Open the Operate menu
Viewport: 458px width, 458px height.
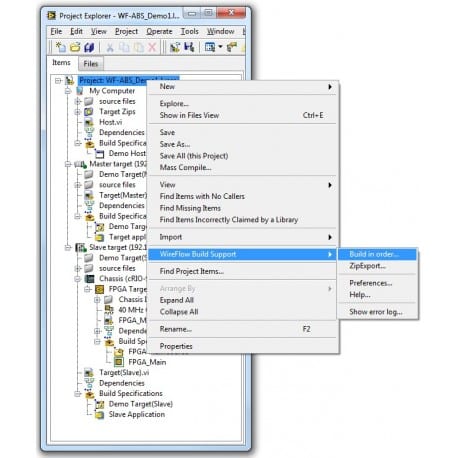click(159, 31)
